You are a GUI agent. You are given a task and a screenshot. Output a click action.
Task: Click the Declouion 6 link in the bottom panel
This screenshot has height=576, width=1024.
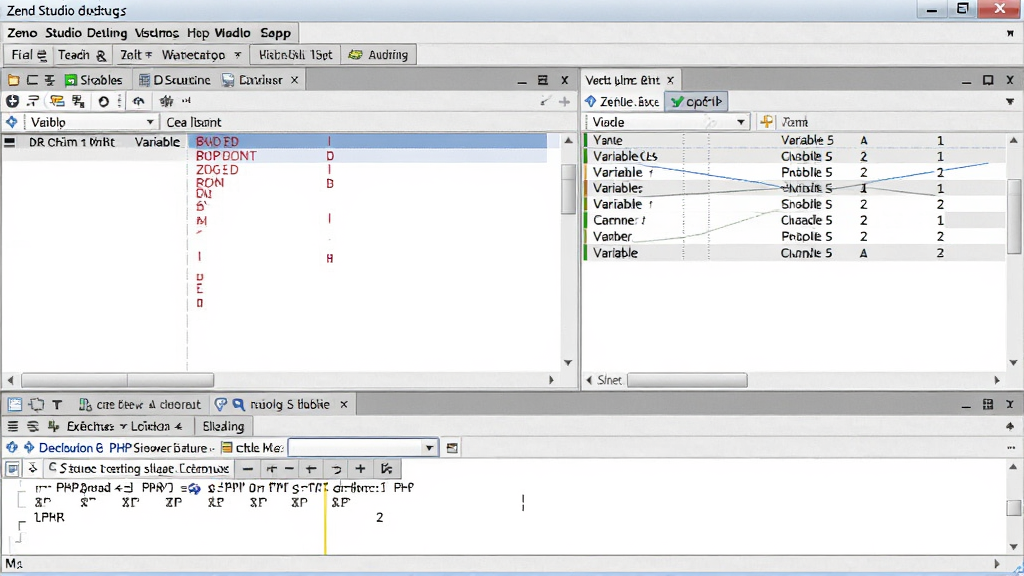(x=71, y=448)
